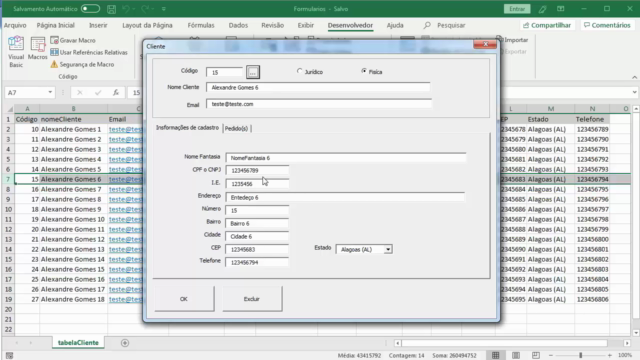Click the Email field in form

(x=319, y=104)
